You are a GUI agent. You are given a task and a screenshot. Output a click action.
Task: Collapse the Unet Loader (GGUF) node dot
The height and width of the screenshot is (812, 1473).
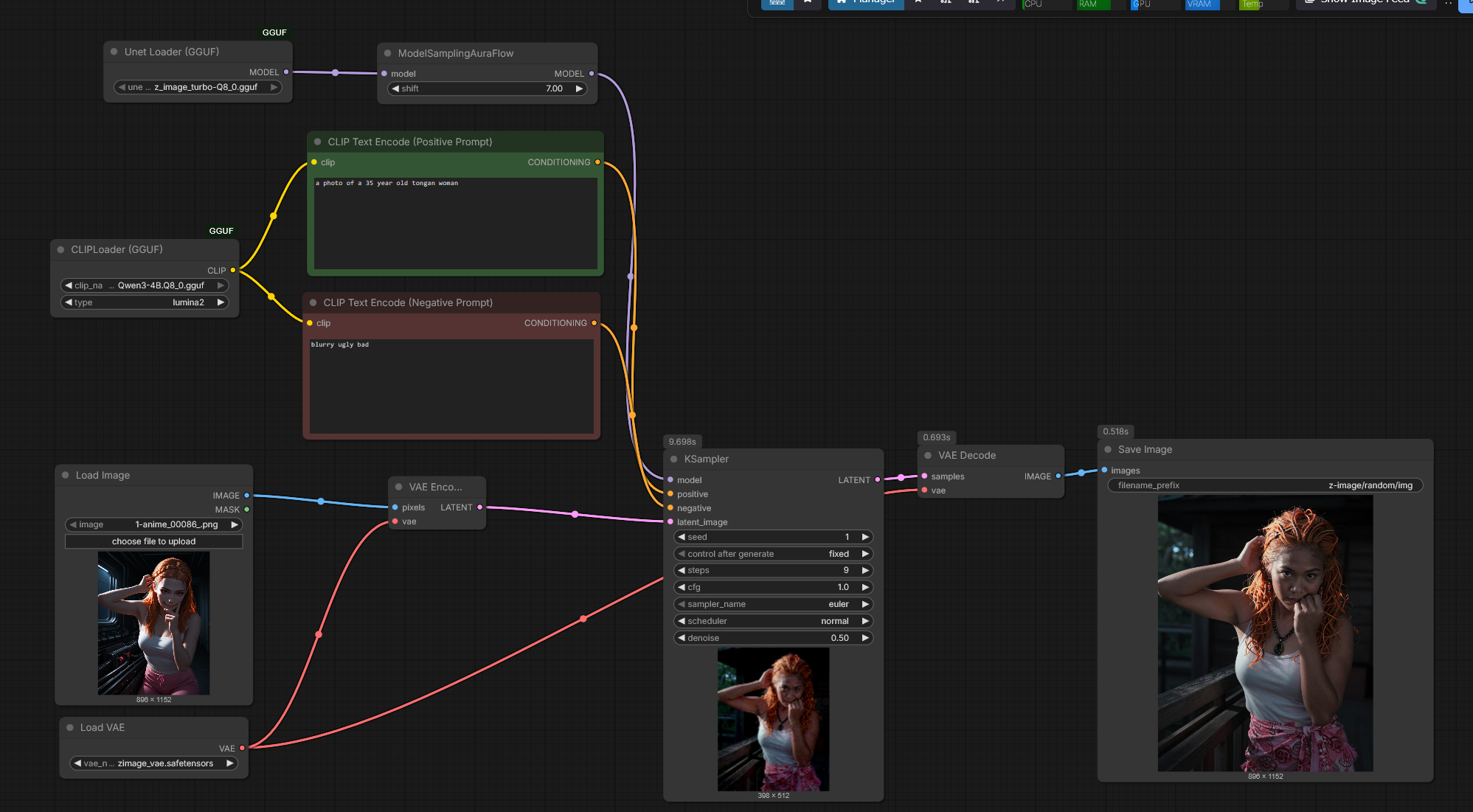(x=114, y=52)
